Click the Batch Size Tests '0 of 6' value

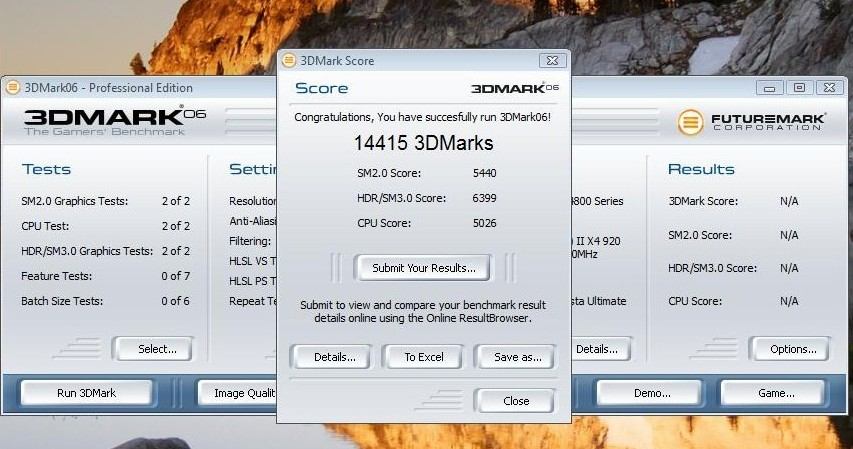point(176,301)
